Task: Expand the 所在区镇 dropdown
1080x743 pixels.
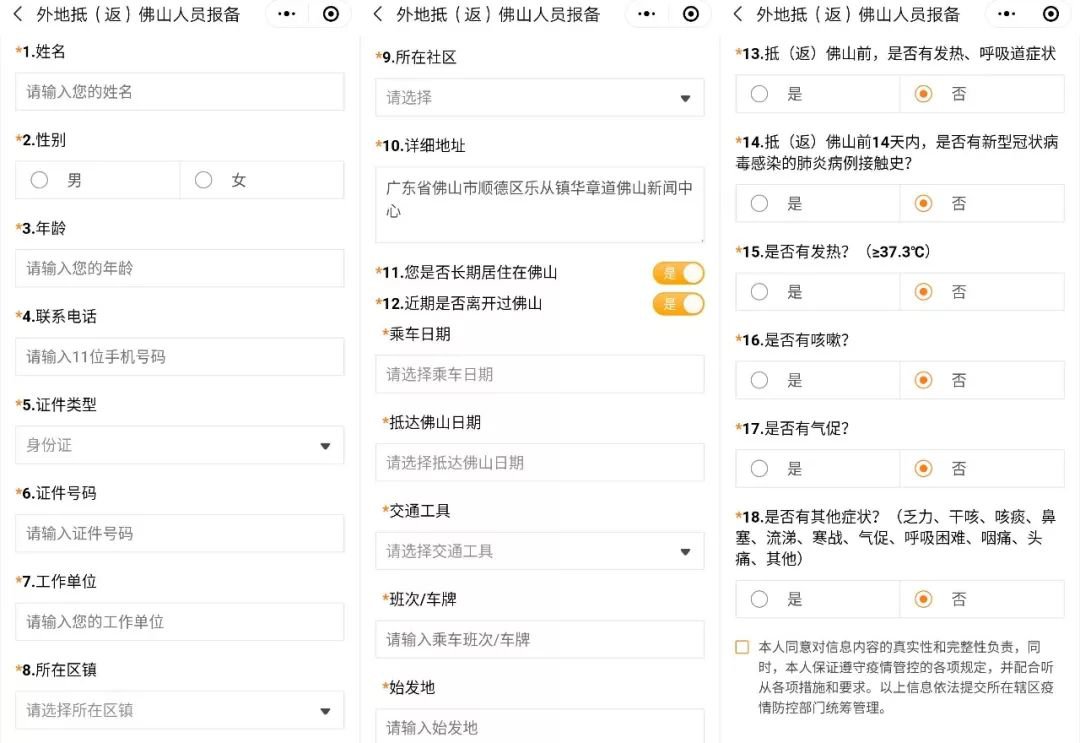Action: (180, 710)
